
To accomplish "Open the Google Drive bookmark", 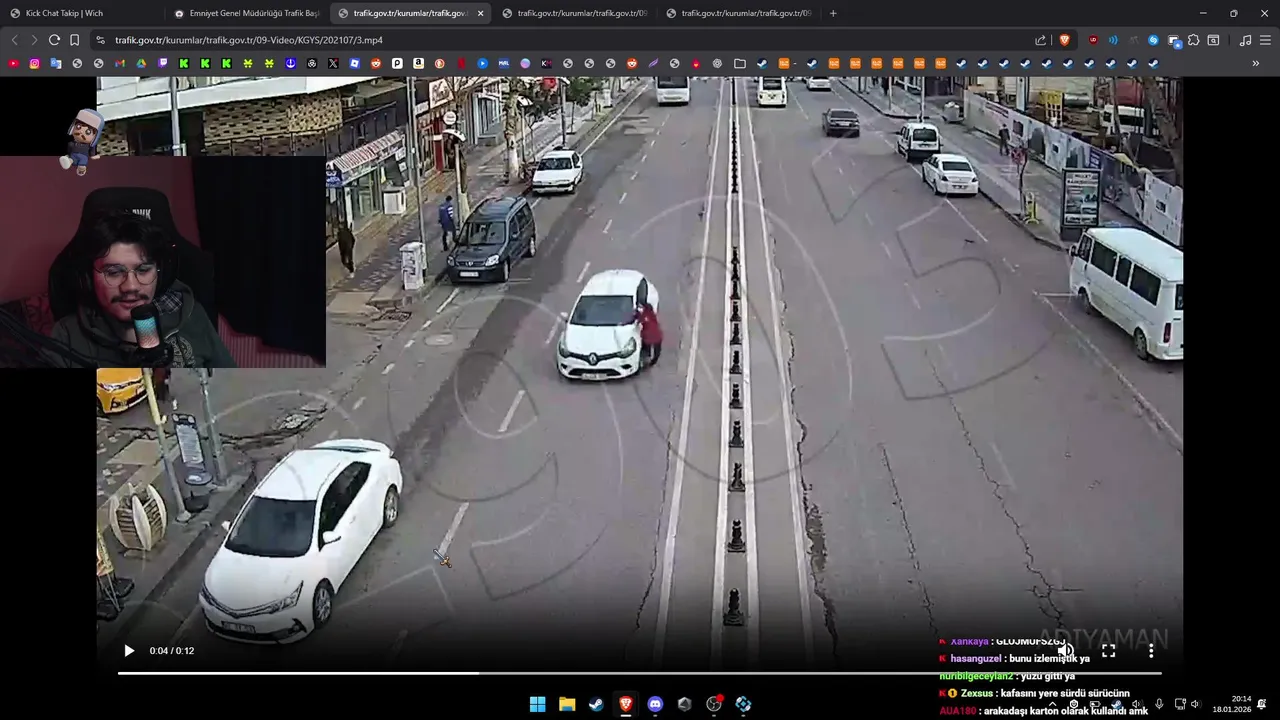I will coord(141,63).
